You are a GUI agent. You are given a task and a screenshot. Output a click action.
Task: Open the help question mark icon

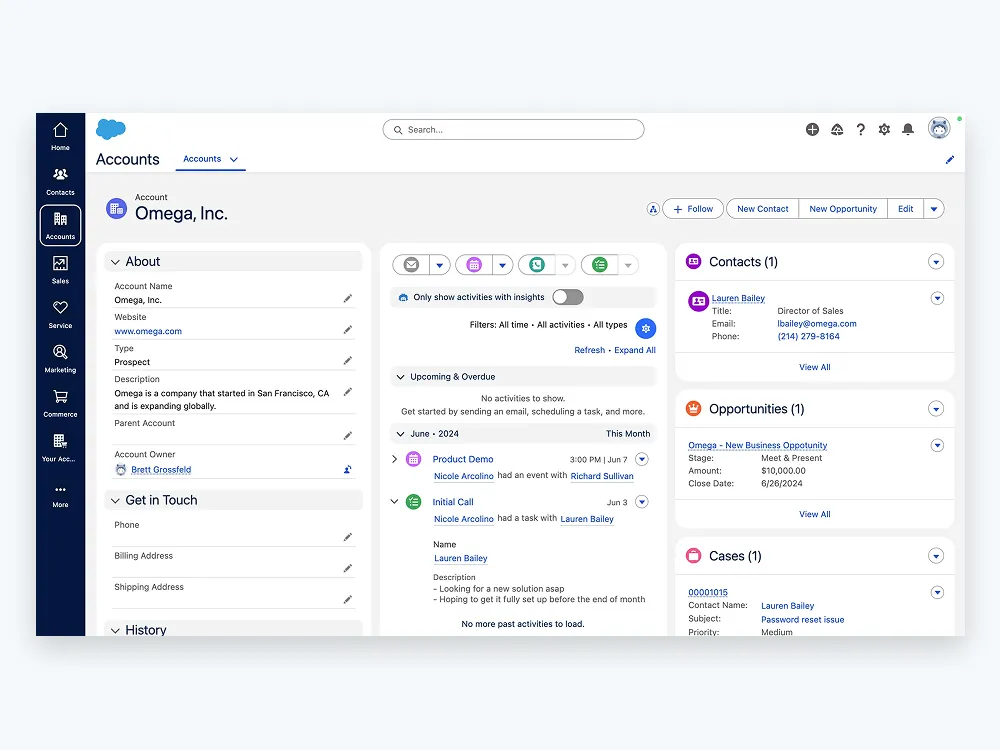[x=860, y=129]
